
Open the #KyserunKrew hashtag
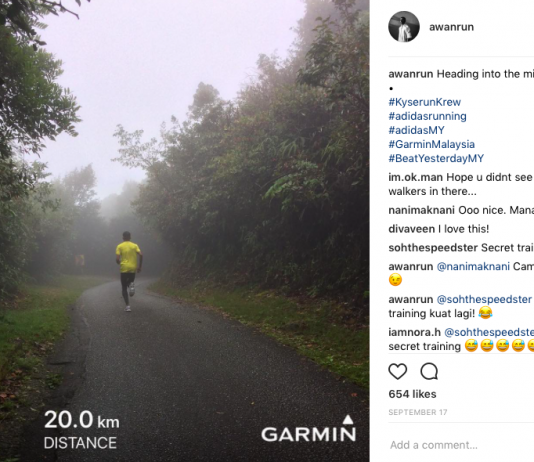tap(425, 102)
